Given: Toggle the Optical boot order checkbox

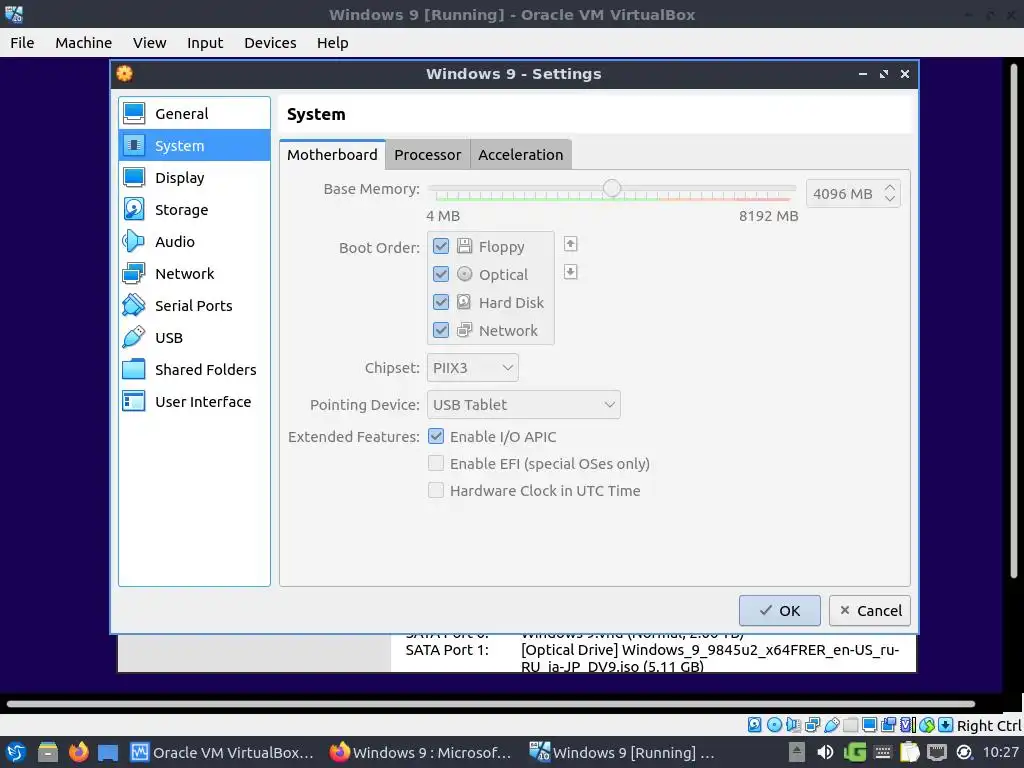Looking at the screenshot, I should point(441,274).
